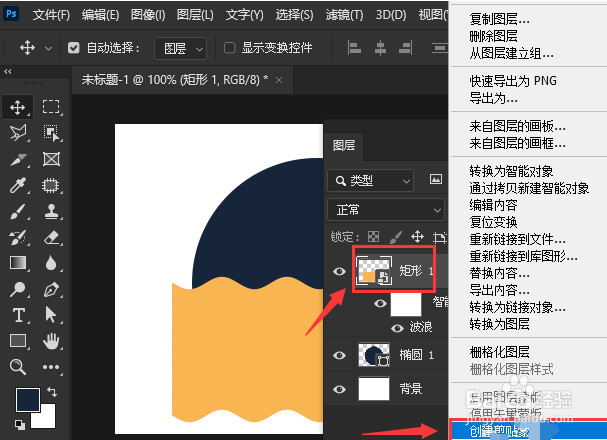Screen dimensions: 607x440
Task: Switch to the 图层 panel tab
Action: tap(344, 146)
